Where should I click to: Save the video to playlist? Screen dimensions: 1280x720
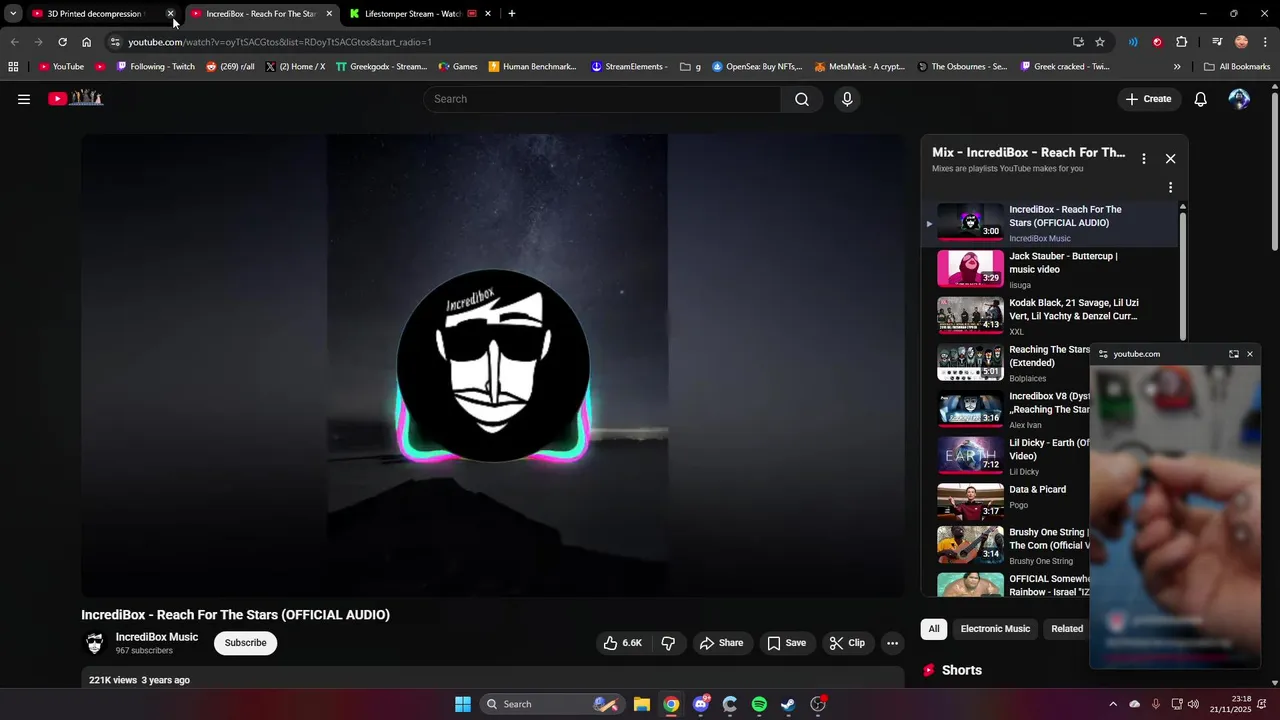(x=786, y=643)
